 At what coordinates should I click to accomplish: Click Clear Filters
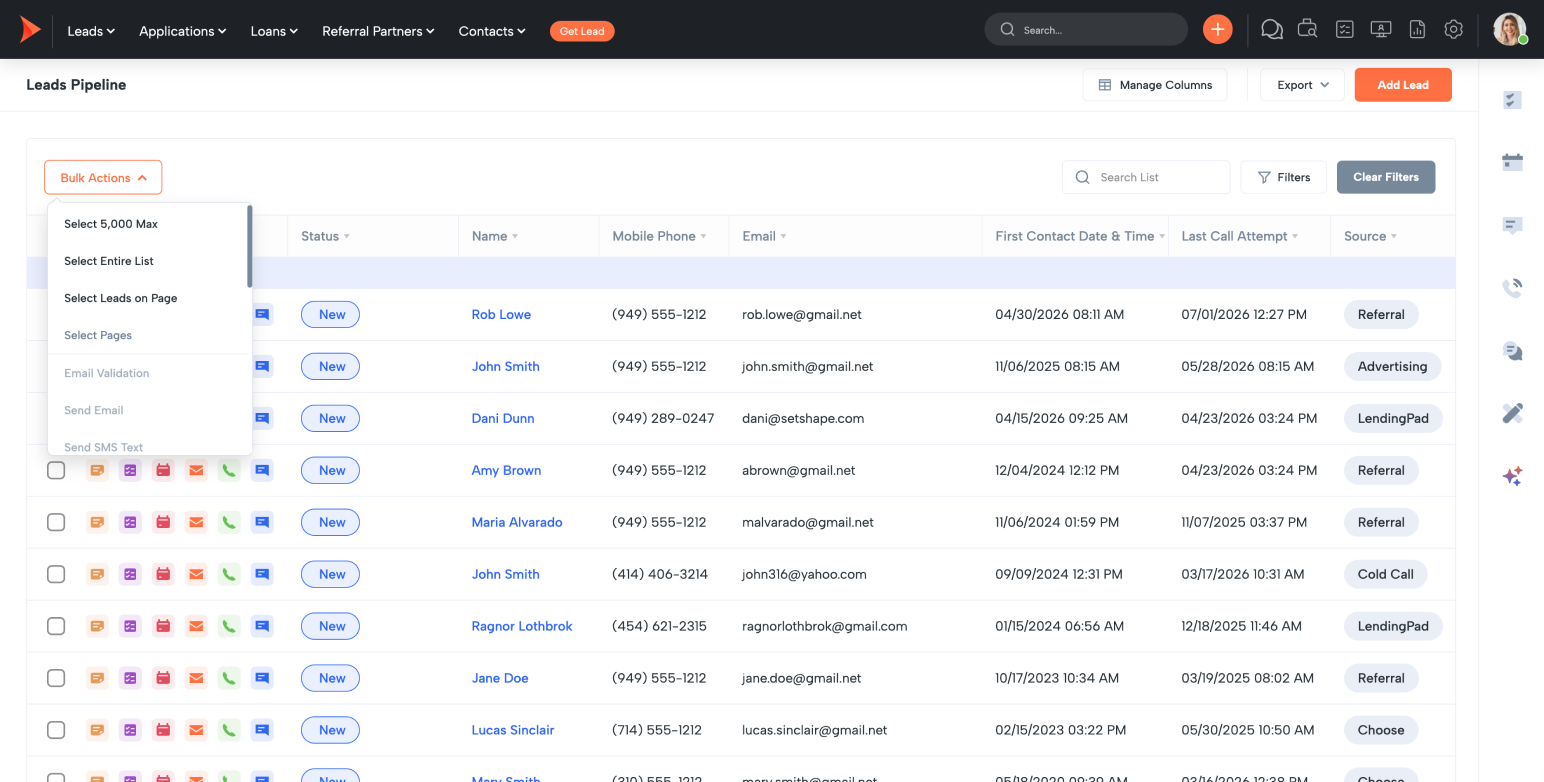(1386, 177)
